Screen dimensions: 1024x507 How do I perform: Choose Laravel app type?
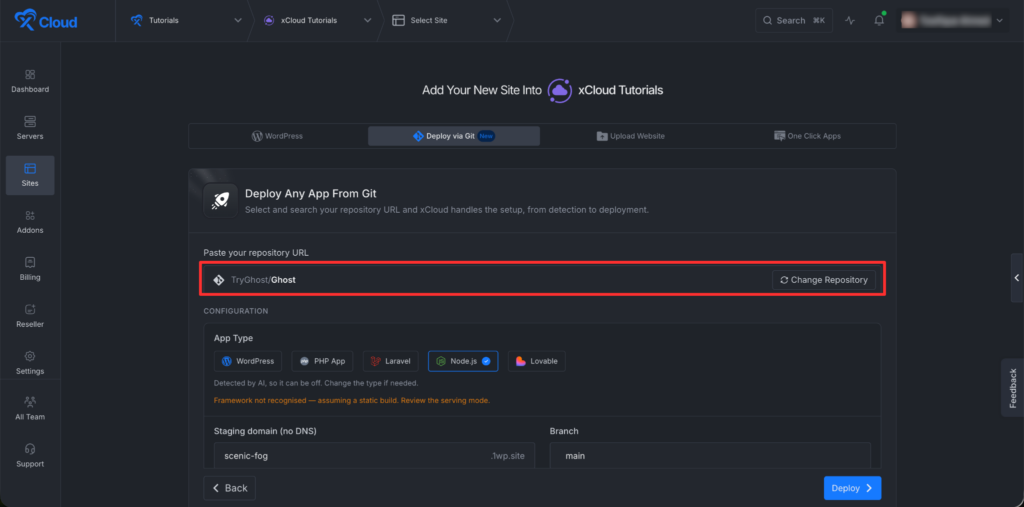pyautogui.click(x=391, y=361)
